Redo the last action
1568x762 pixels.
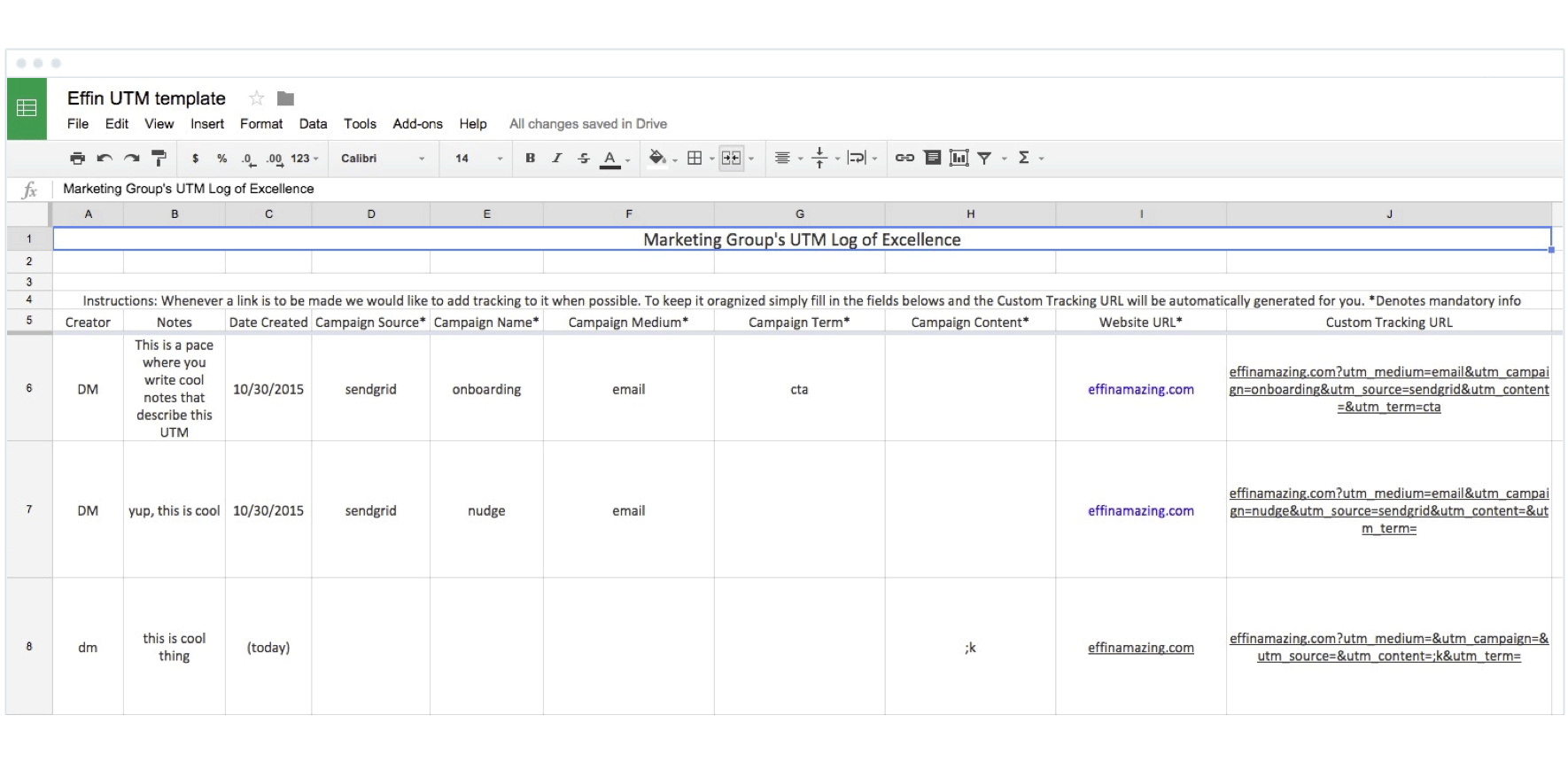click(132, 159)
